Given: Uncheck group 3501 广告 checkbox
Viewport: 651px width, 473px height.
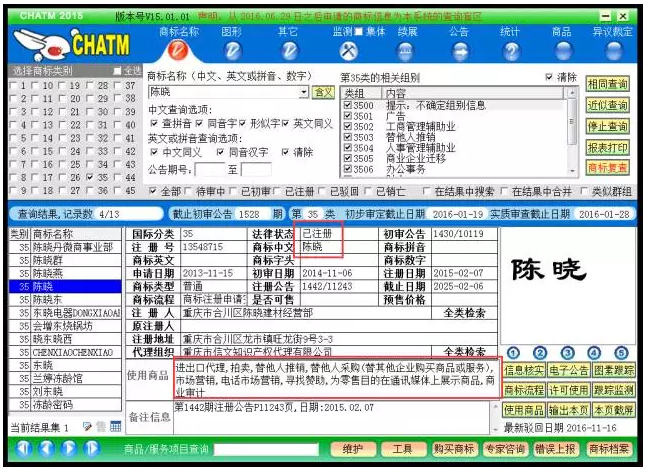Looking at the screenshot, I should click(x=348, y=116).
